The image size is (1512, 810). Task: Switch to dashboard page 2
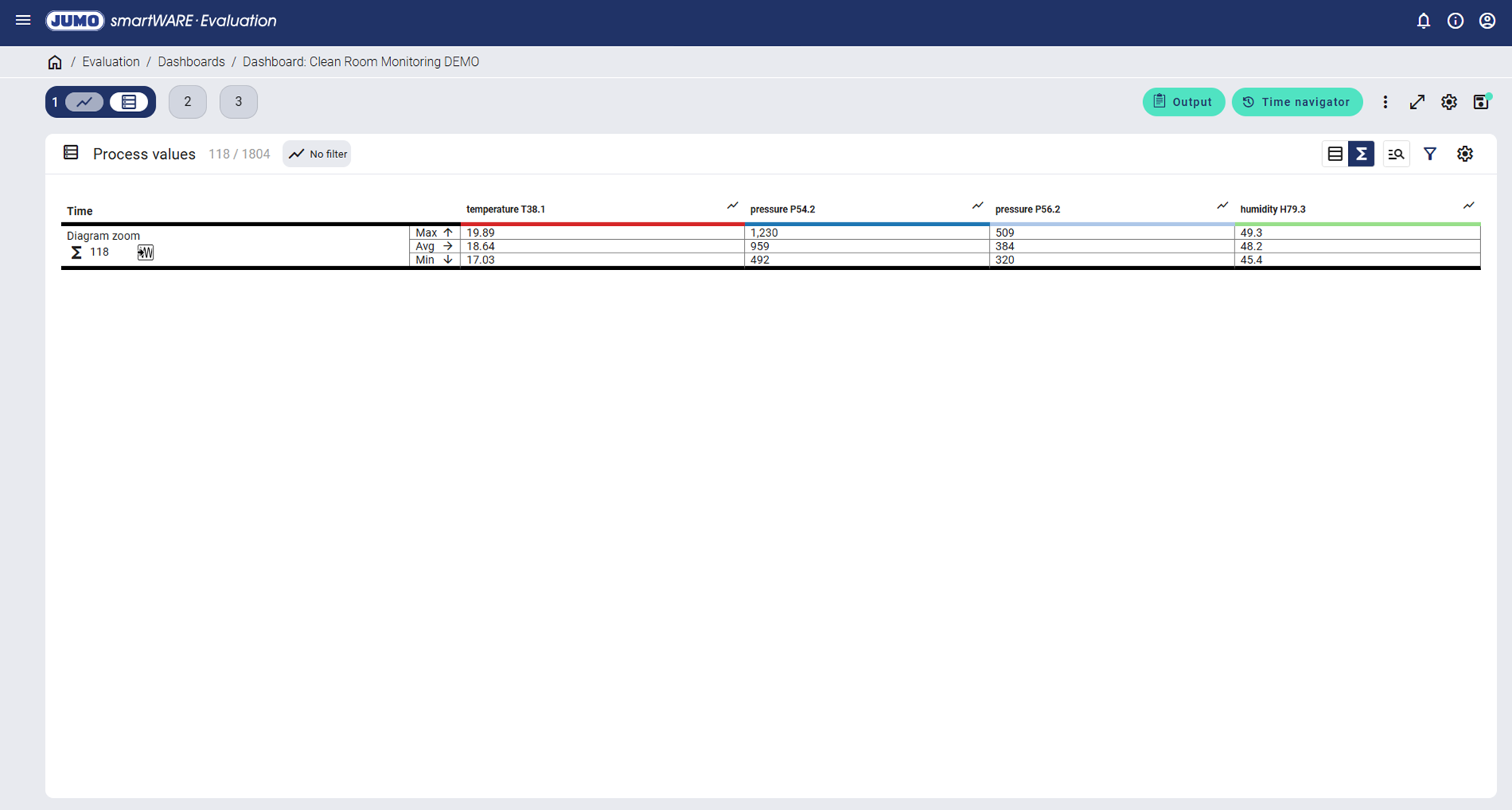point(187,102)
